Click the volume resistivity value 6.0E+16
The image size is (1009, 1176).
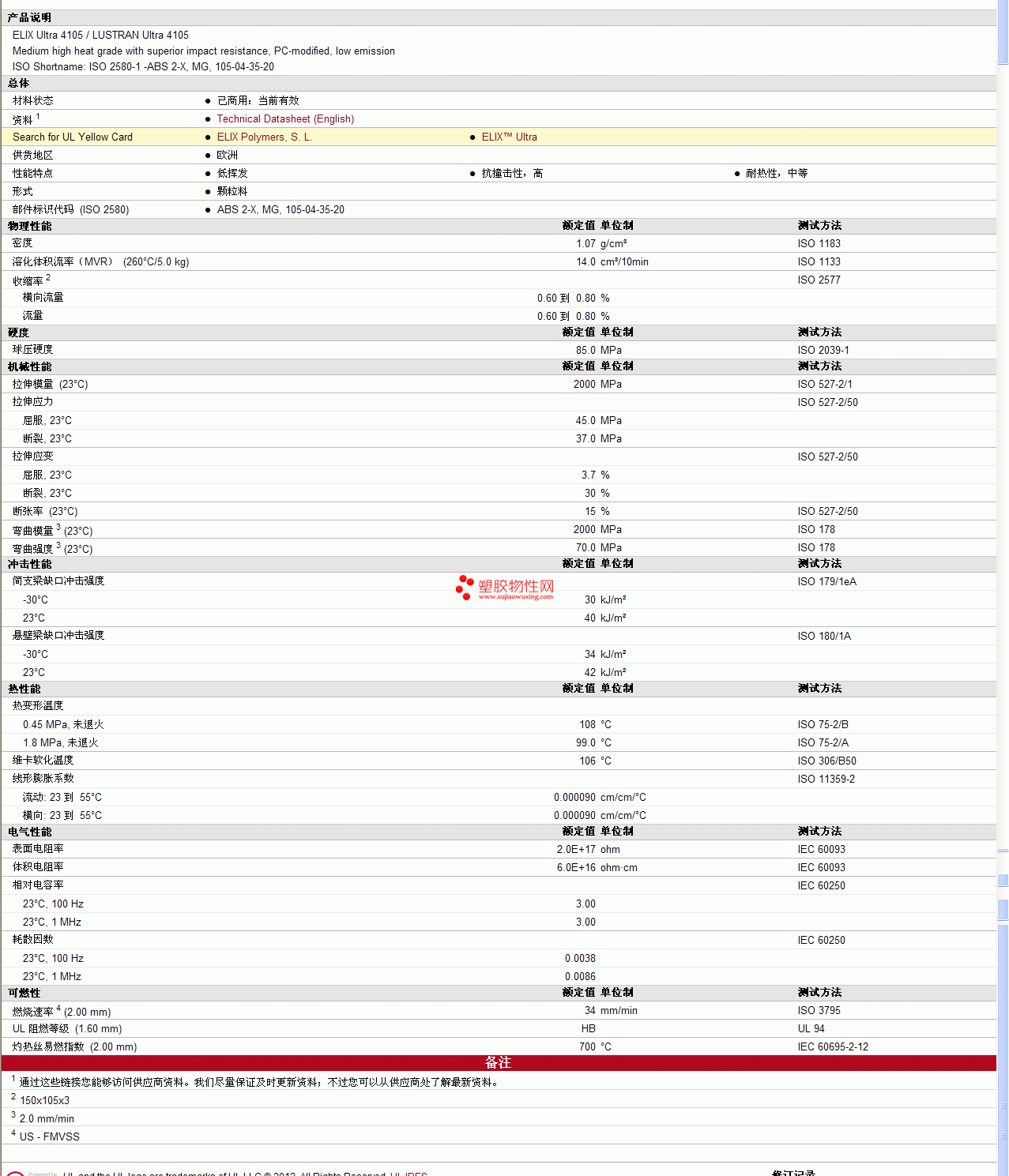pos(576,867)
